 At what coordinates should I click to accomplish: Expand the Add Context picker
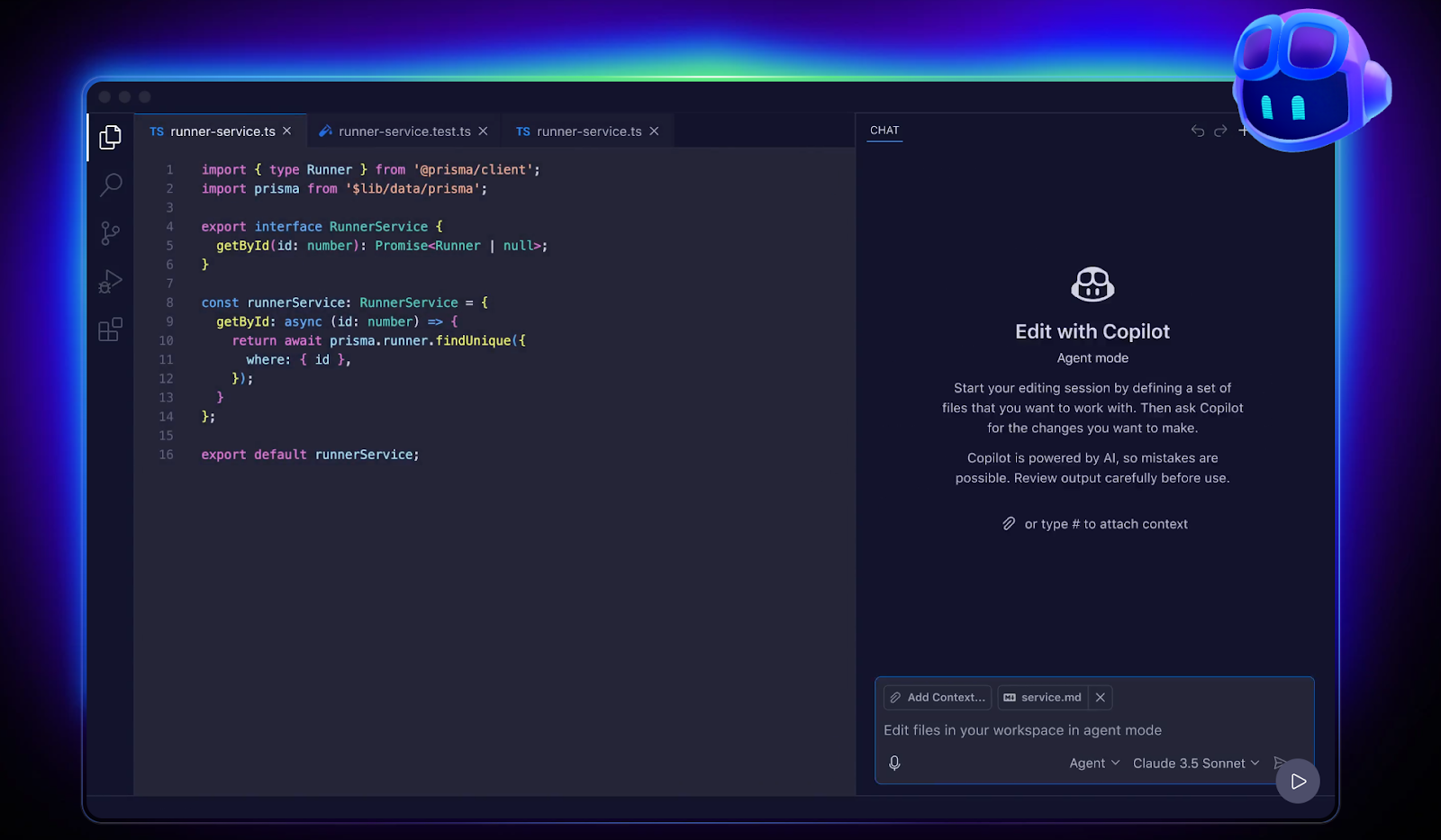937,697
